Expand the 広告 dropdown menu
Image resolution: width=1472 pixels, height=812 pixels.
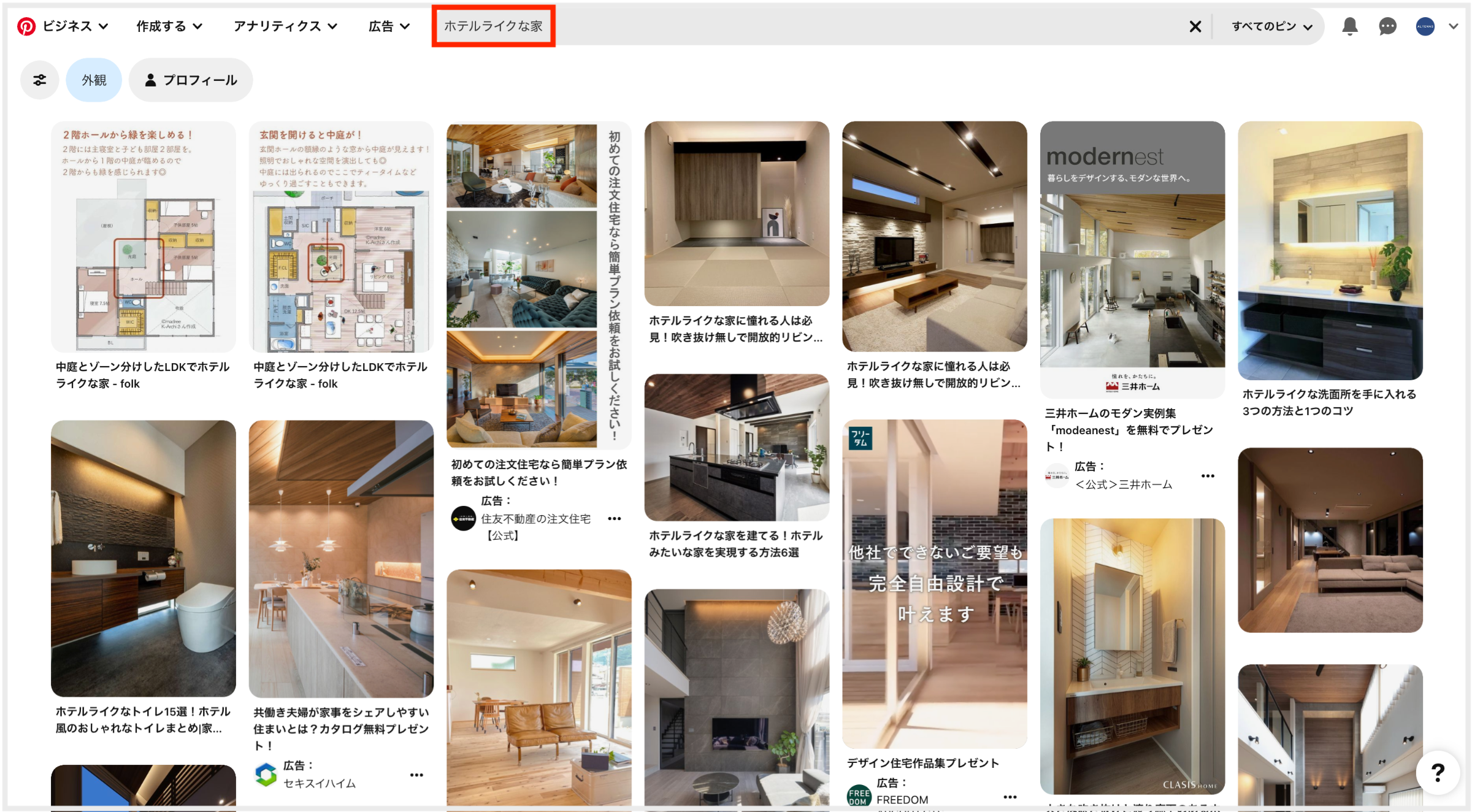point(389,26)
